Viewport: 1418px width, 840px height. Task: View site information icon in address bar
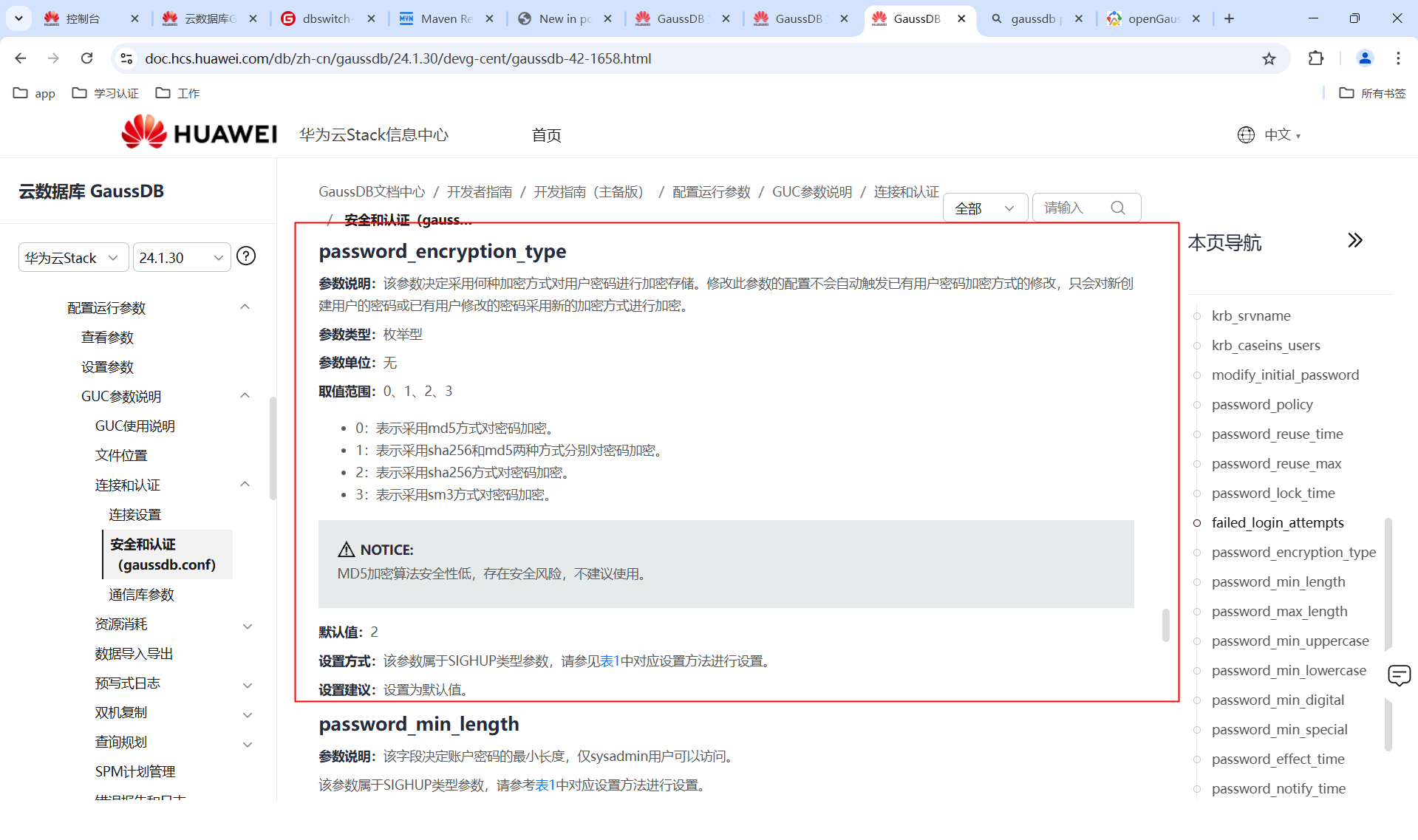126,58
